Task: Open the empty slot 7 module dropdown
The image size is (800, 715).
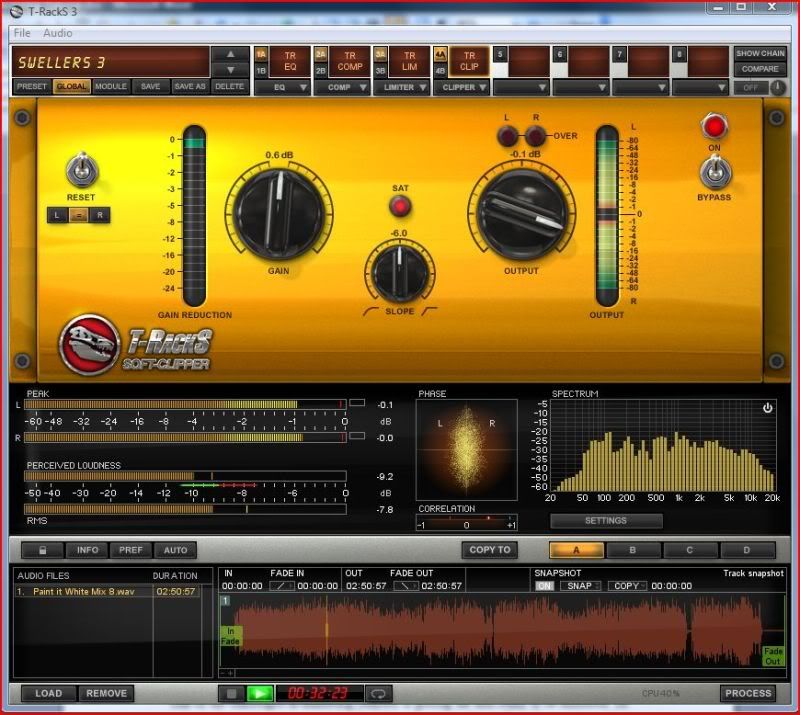Action: [641, 87]
